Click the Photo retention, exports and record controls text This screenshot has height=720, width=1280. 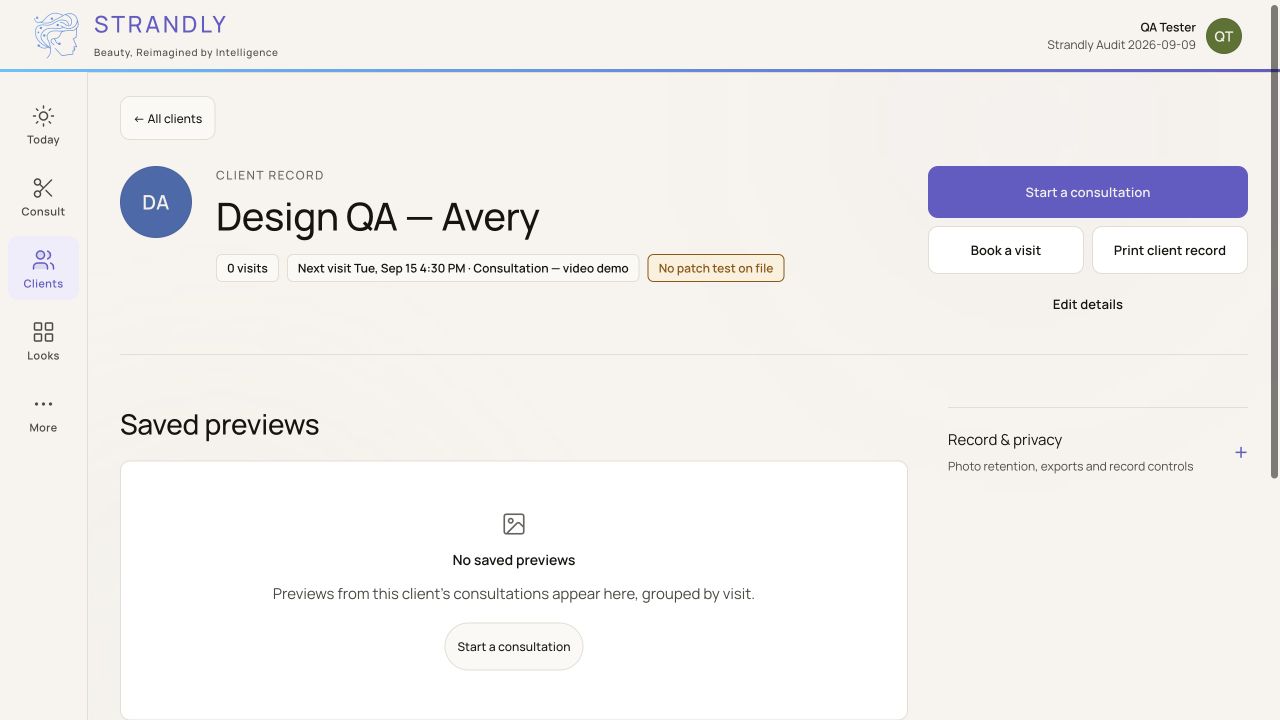coord(1070,466)
